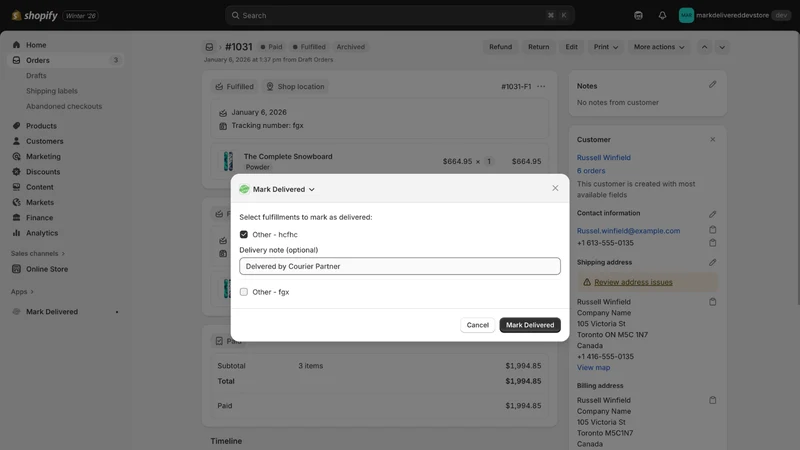The image size is (800, 450).
Task: Uncheck the 'Other - hcfhc' fulfillment checkbox
Action: [244, 234]
